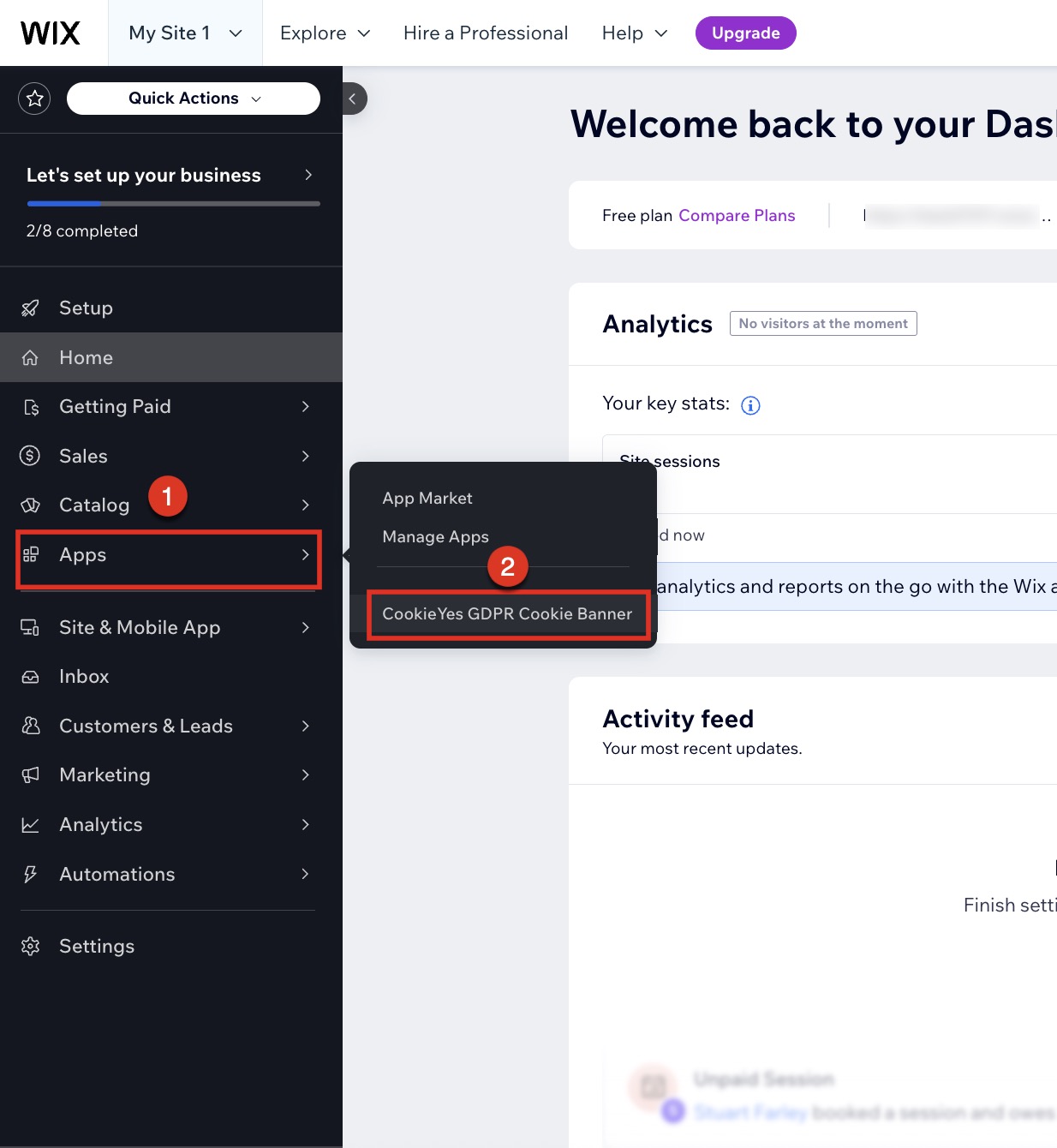This screenshot has width=1057, height=1148.
Task: Expand the My Site 1 dropdown
Action: tap(184, 33)
